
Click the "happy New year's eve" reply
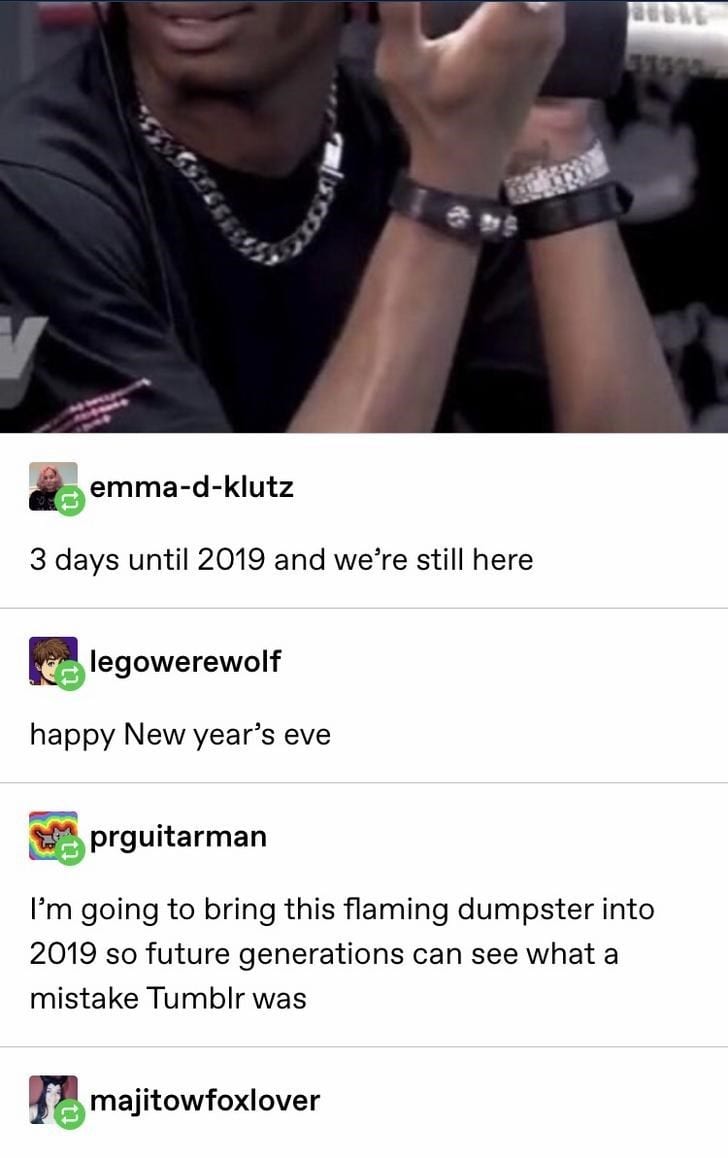click(180, 736)
